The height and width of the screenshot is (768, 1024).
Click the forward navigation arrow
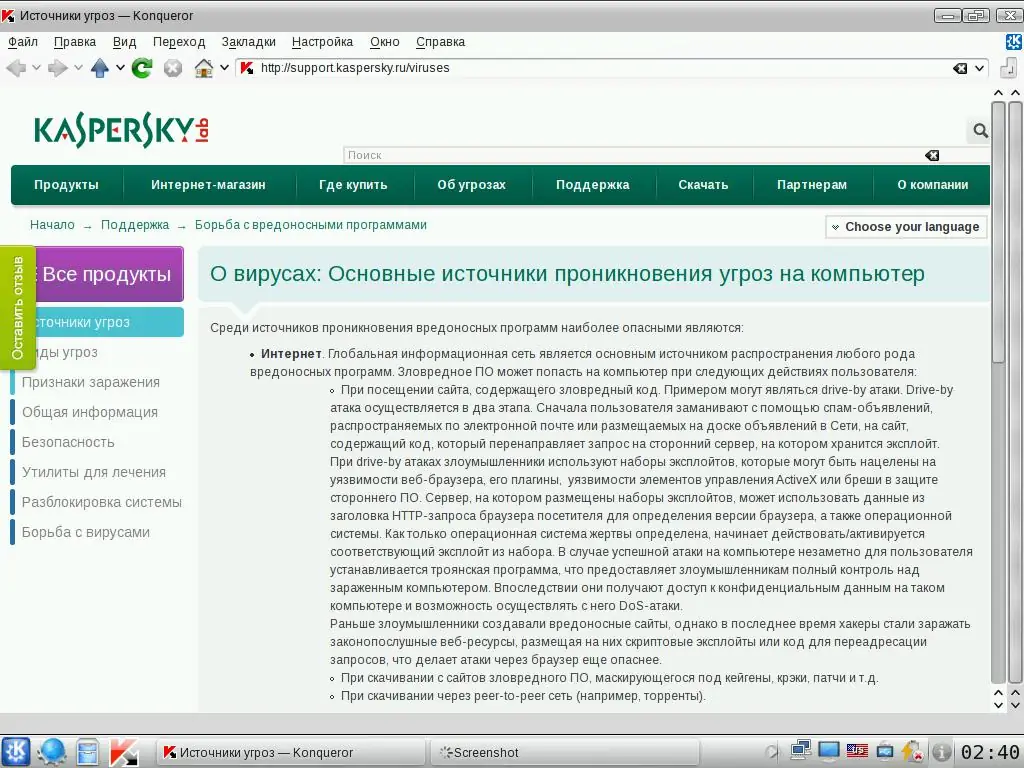(x=60, y=68)
